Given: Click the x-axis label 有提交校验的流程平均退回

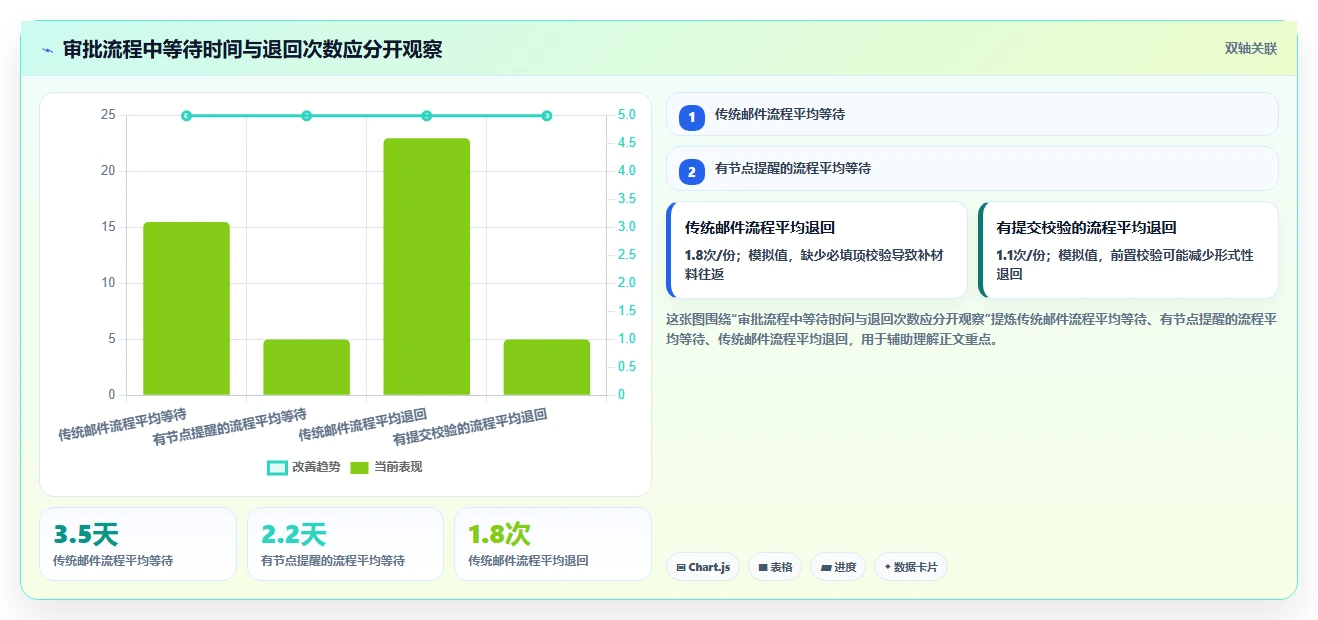Looking at the screenshot, I should click(470, 427).
